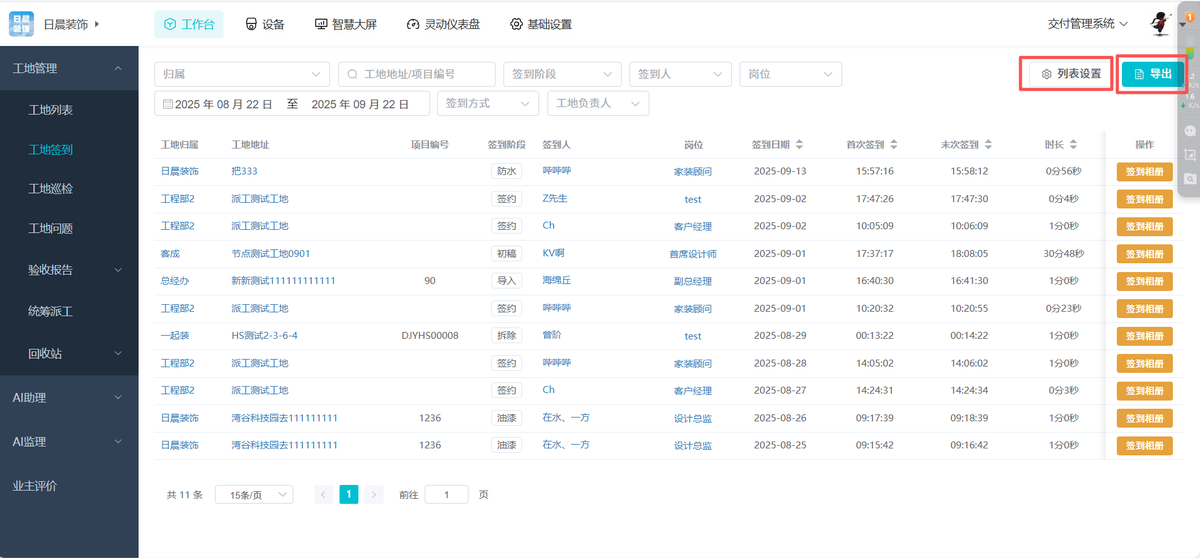Click the 拆除 stage tag
This screenshot has width=1200, height=558.
coord(507,336)
